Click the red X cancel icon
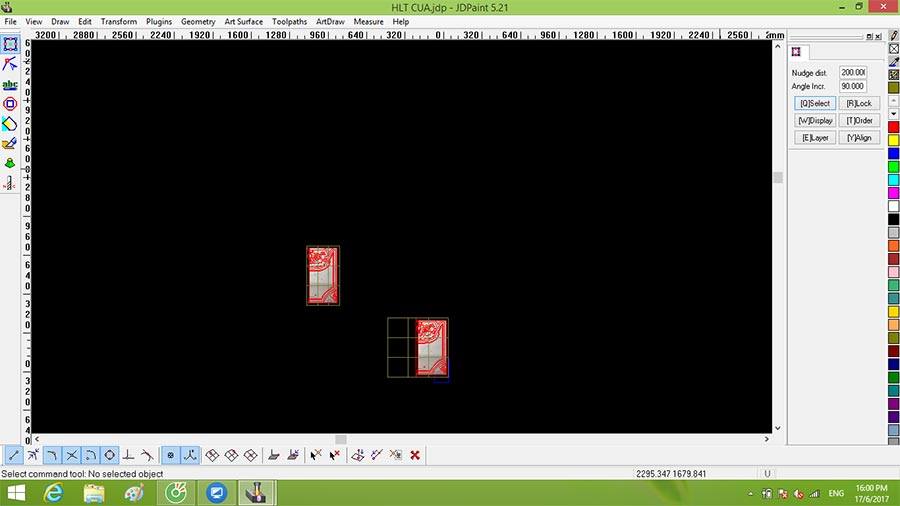This screenshot has height=506, width=900. click(415, 456)
